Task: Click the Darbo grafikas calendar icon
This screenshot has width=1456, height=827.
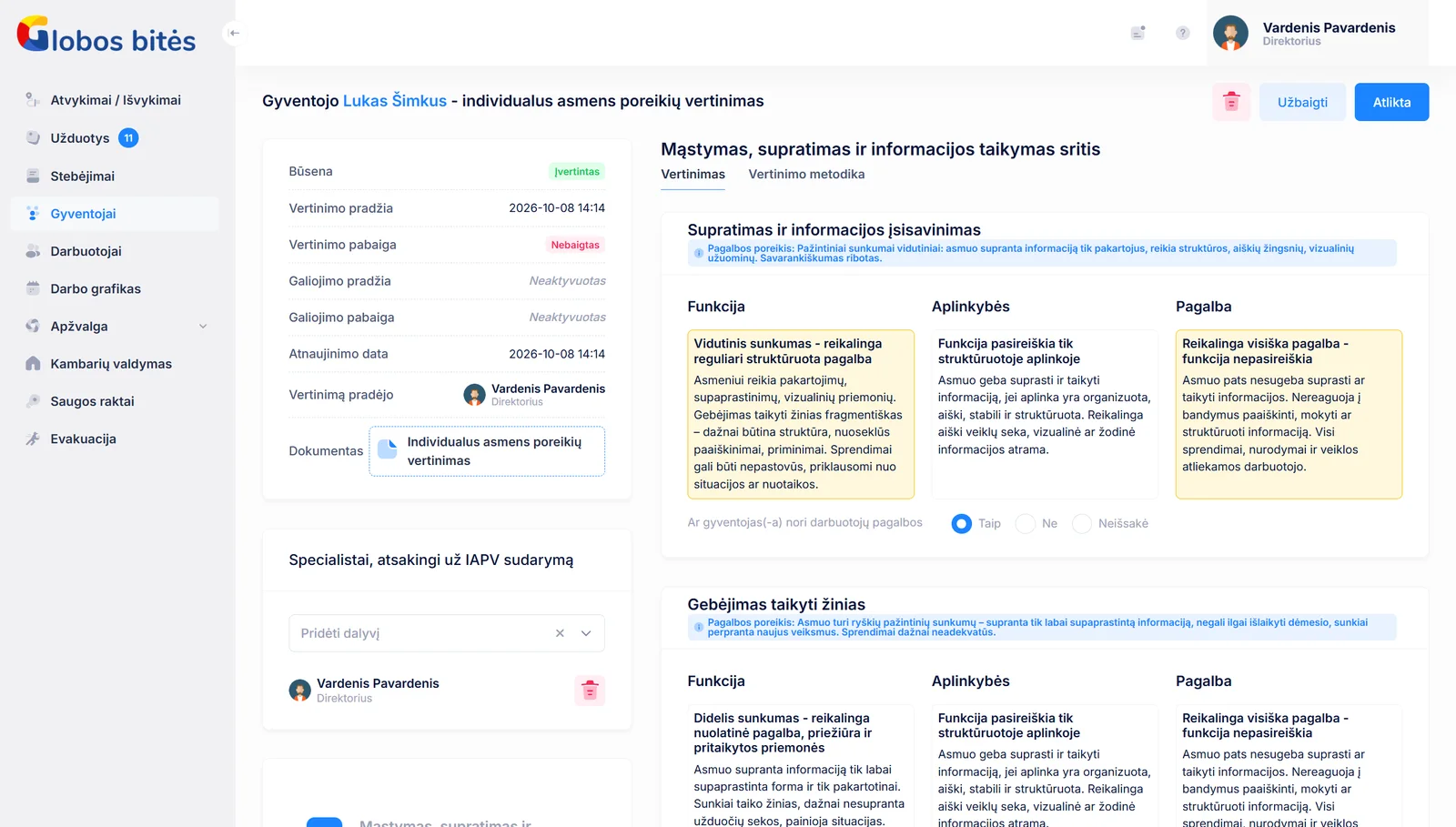Action: click(33, 288)
